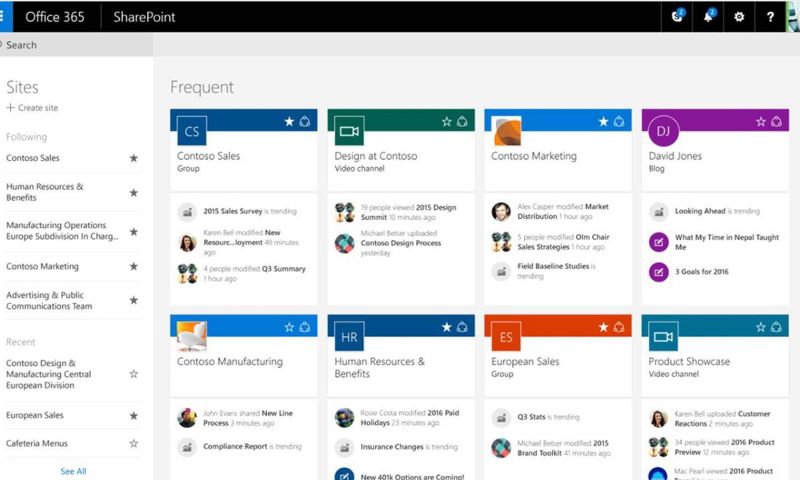The width and height of the screenshot is (800, 480).
Task: Click the Office 365 header link
Action: click(55, 17)
